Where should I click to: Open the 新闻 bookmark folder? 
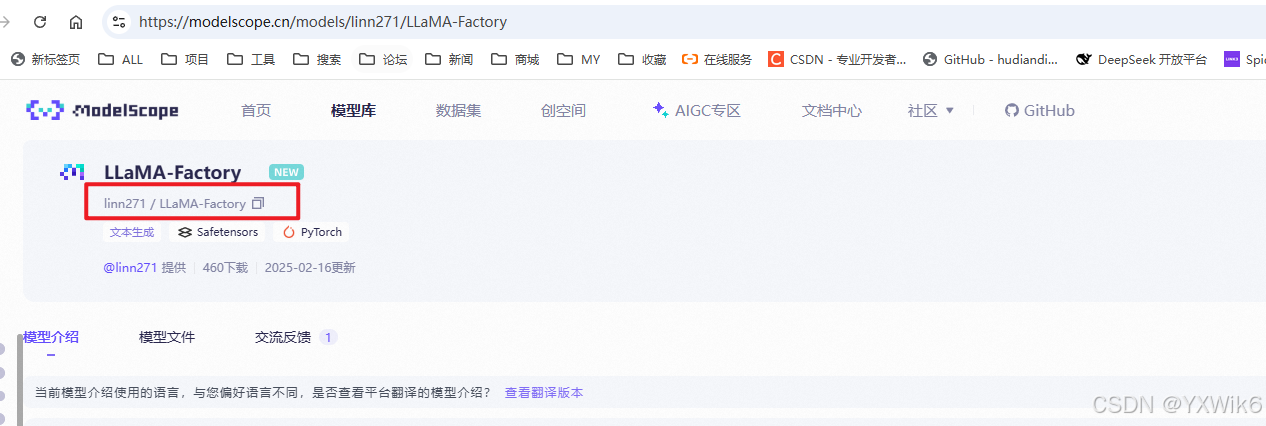449,59
